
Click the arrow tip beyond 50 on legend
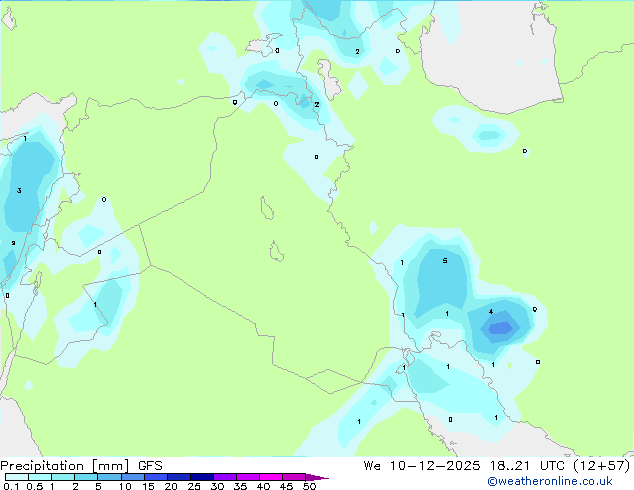point(317,477)
